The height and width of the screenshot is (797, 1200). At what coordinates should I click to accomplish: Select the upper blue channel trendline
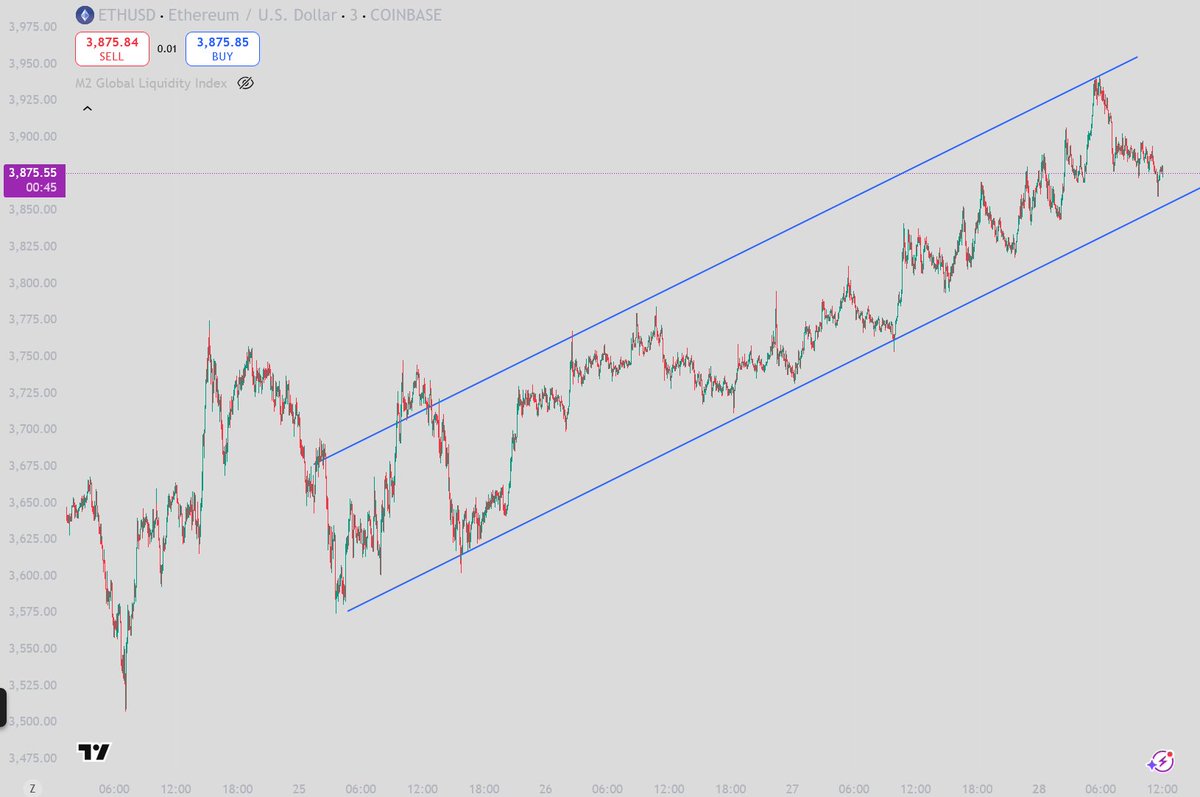732,258
